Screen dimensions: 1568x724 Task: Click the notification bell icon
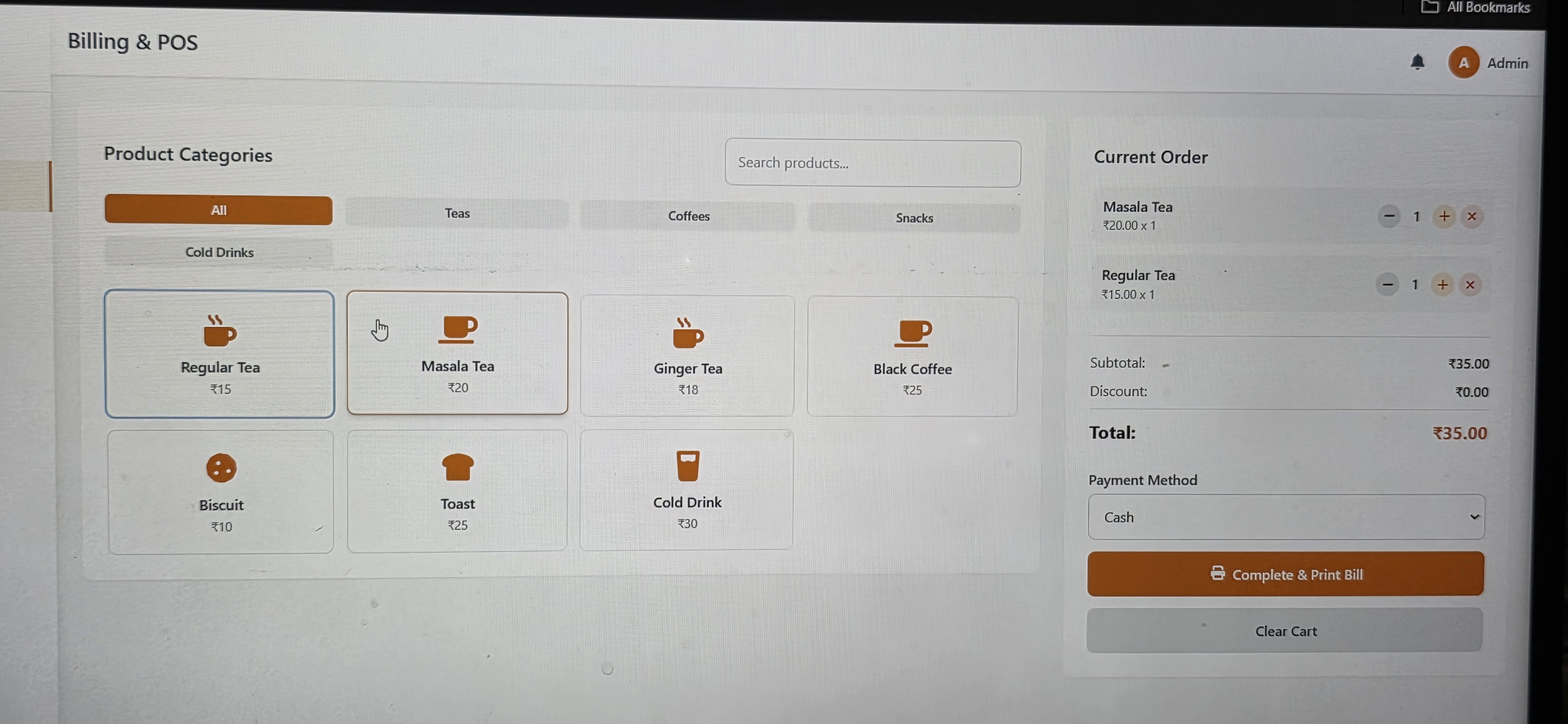click(x=1417, y=62)
